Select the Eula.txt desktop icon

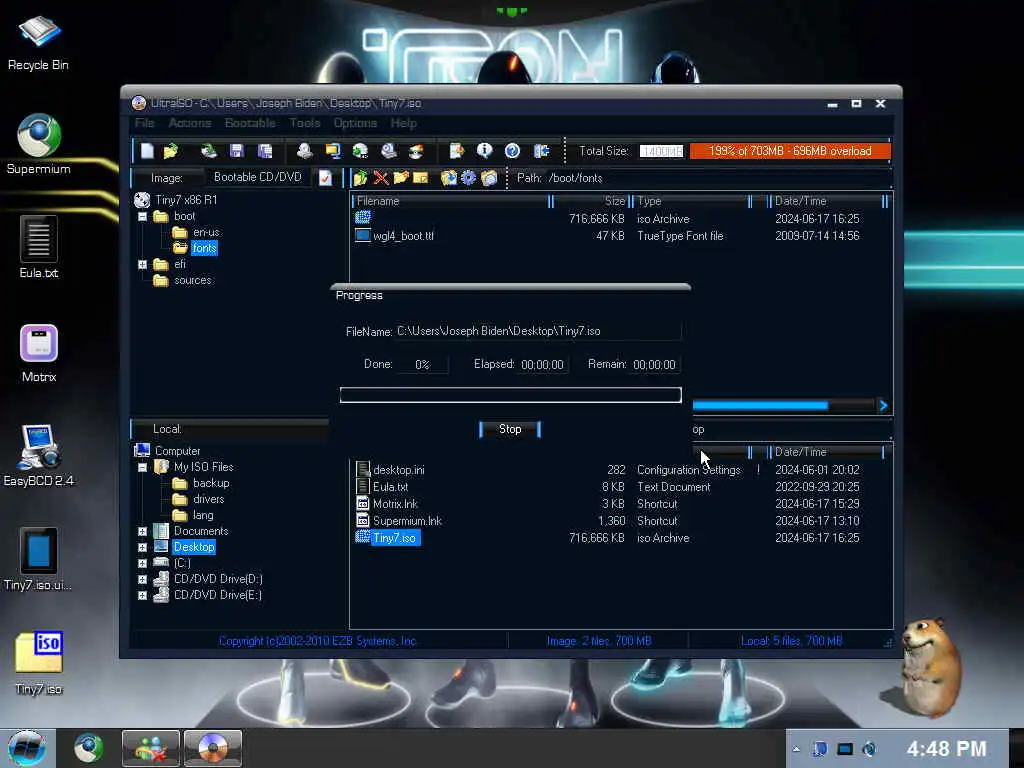coord(39,248)
